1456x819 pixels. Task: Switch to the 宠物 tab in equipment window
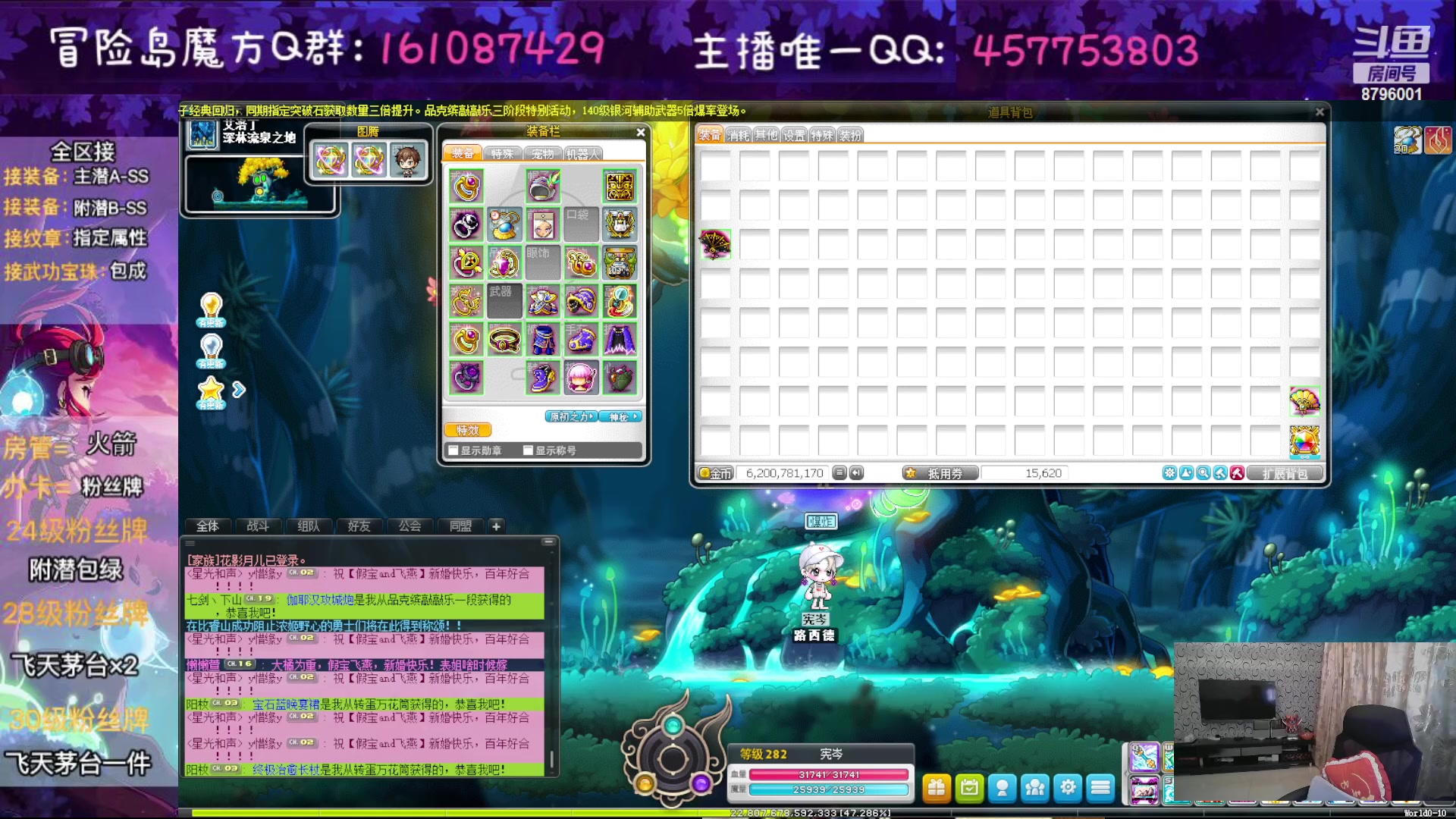tap(542, 154)
